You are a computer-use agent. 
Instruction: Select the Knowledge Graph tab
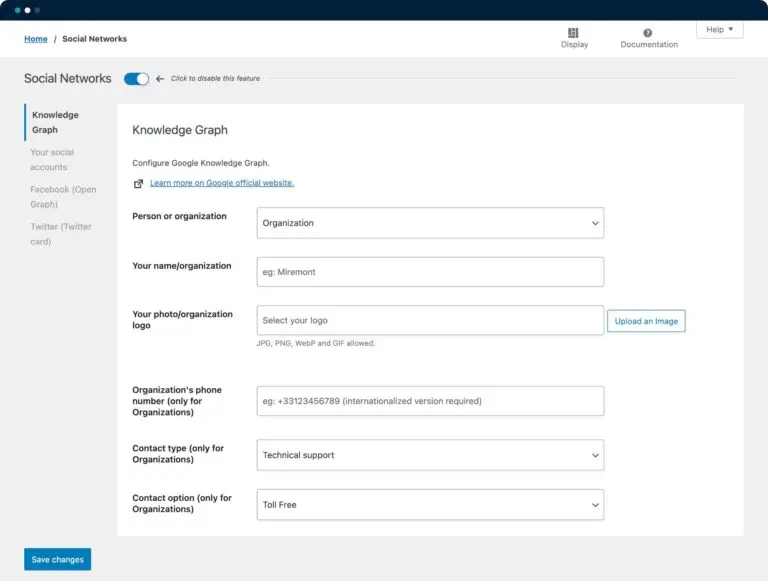55,122
